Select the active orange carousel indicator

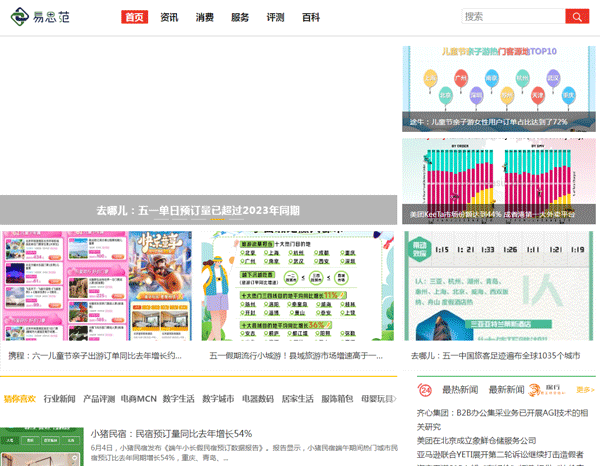pos(217,220)
